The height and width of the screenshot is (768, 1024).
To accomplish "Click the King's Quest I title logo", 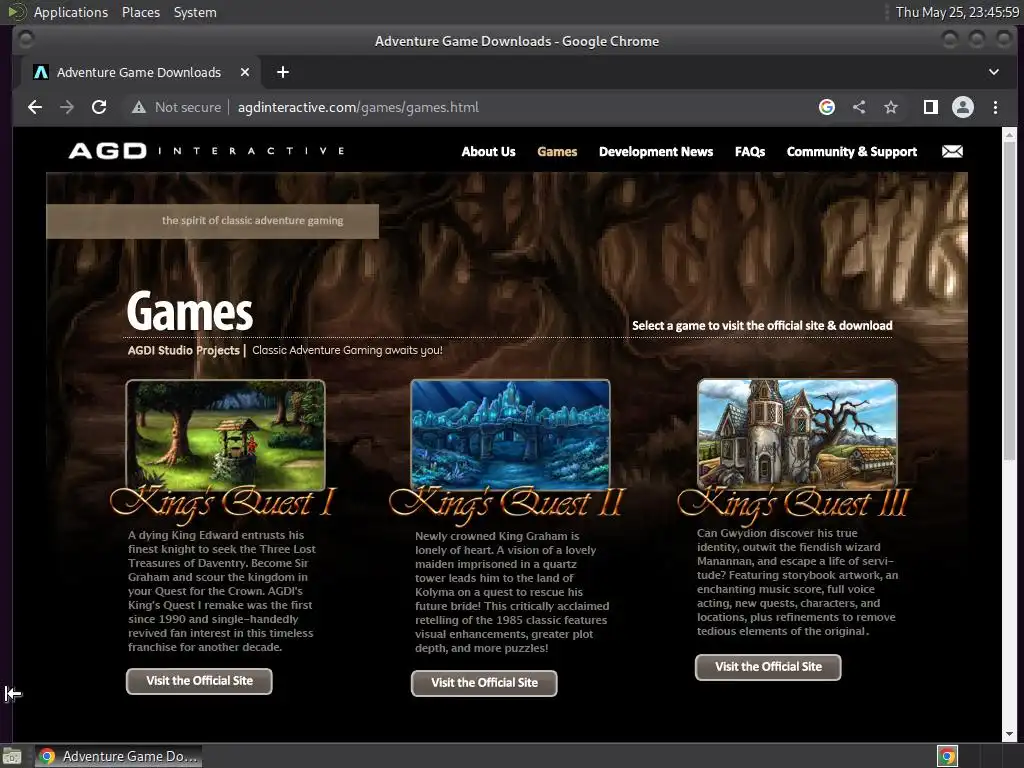I will click(x=223, y=503).
